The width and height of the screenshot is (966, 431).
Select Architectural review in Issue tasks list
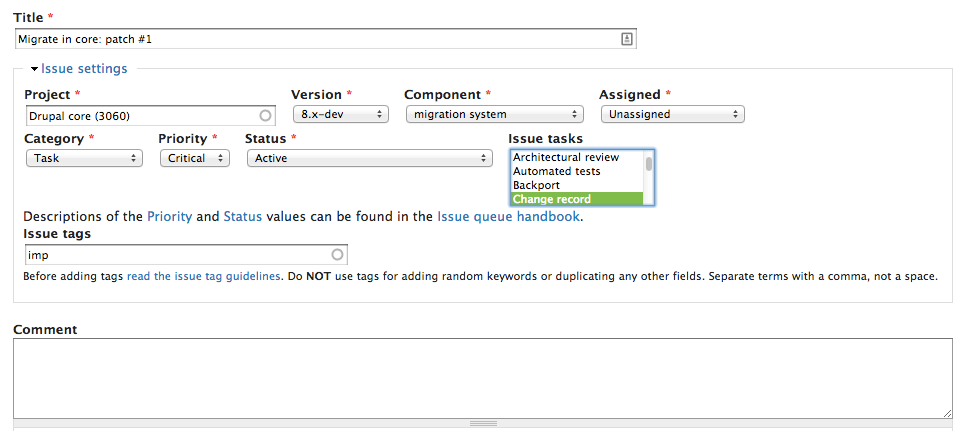pyautogui.click(x=577, y=158)
